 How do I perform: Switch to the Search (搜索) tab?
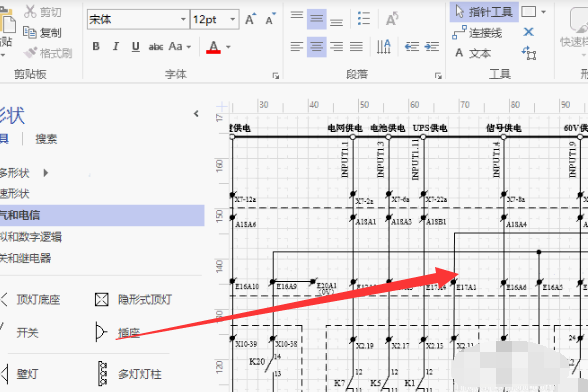(46, 139)
